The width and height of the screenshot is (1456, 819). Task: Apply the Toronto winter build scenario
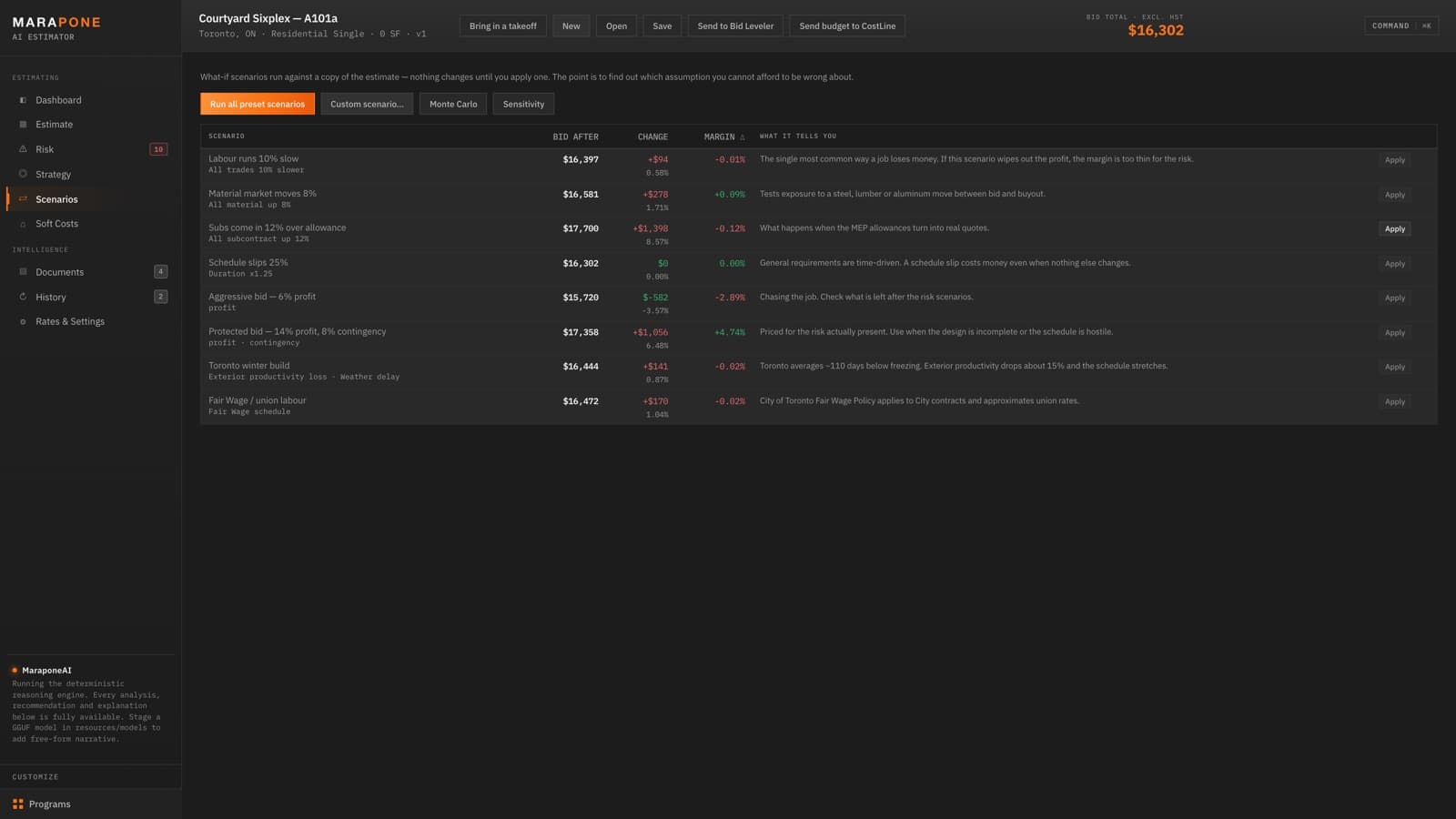1395,367
